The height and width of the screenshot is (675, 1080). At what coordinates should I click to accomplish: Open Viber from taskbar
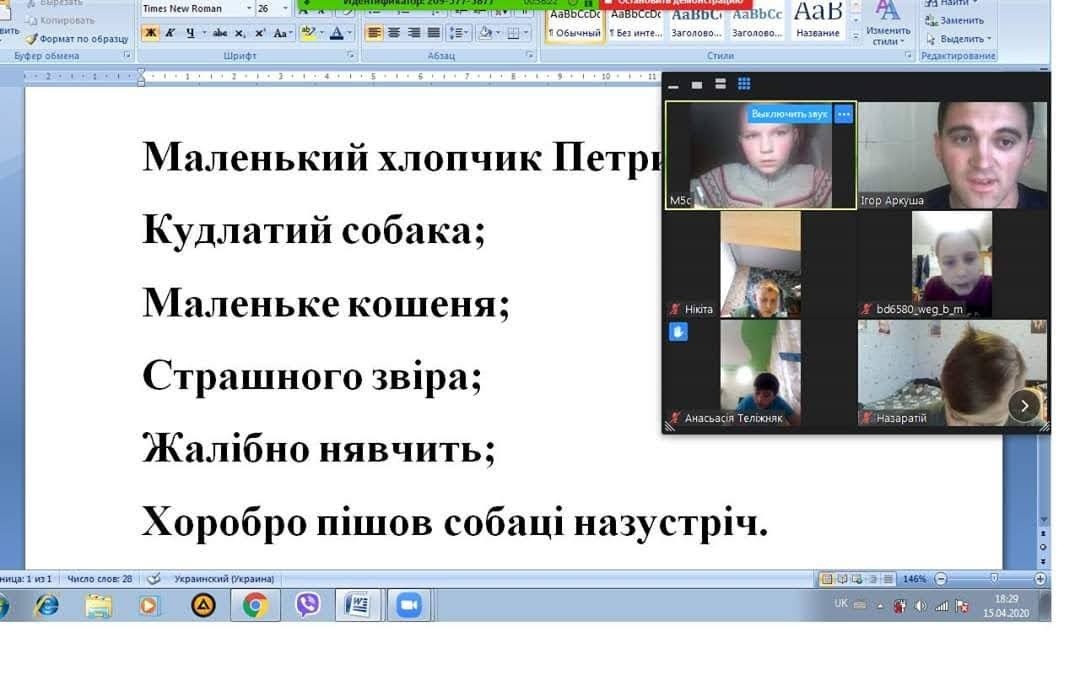307,605
